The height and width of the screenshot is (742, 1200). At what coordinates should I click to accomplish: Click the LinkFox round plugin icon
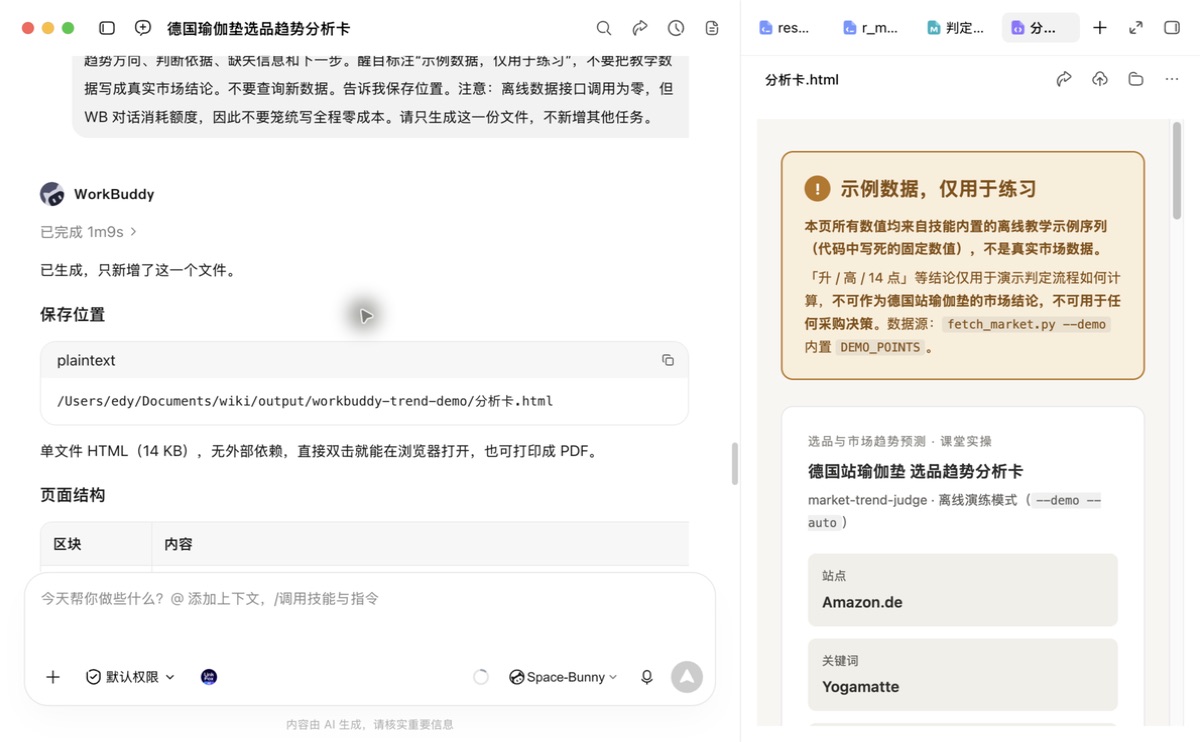click(209, 677)
